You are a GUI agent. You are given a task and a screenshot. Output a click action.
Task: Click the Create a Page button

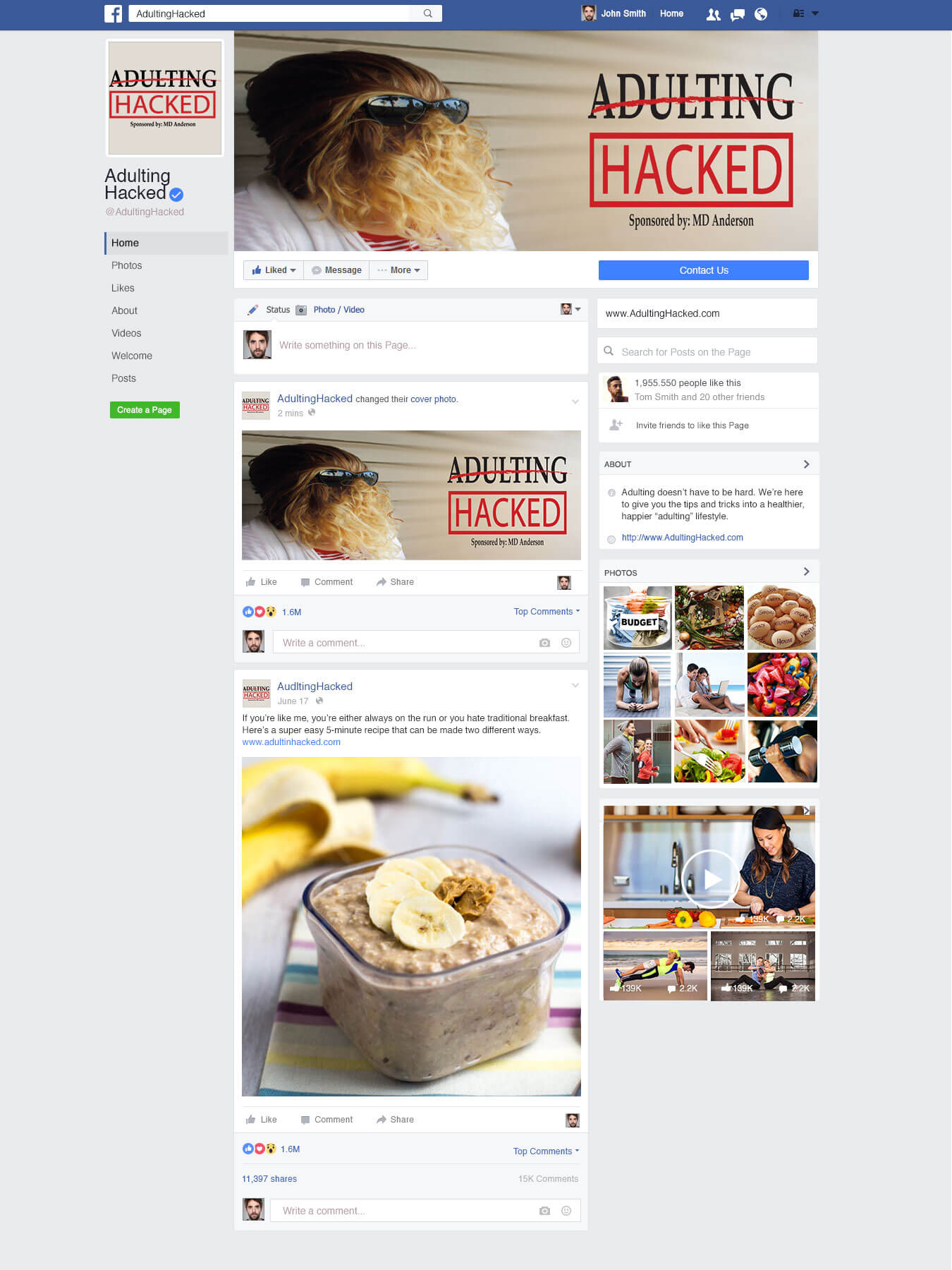coord(145,410)
